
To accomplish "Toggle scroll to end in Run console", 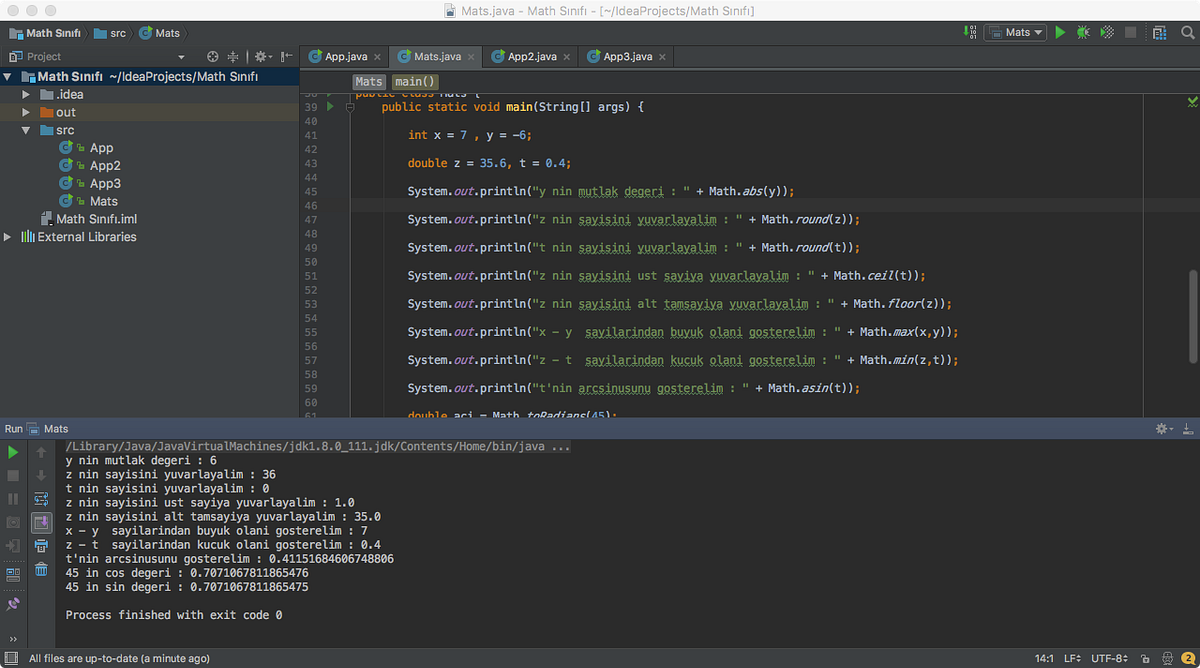I will (41, 522).
